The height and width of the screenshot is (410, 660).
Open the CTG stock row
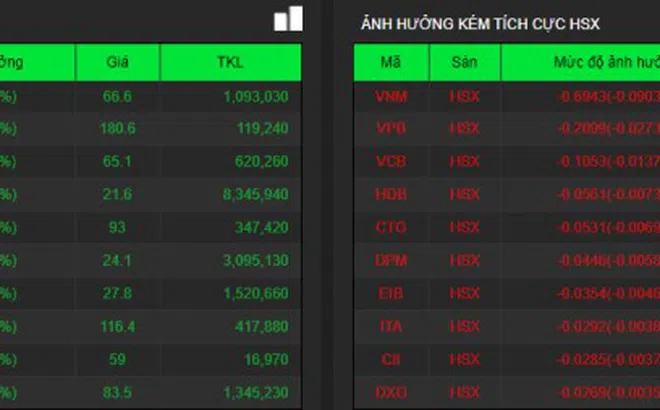pos(391,227)
